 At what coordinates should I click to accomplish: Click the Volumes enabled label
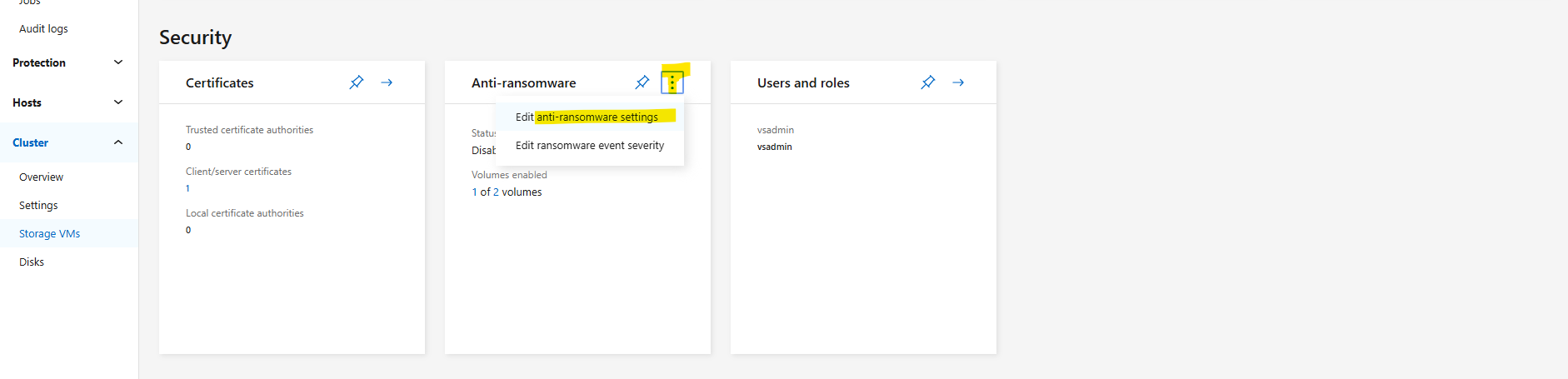[509, 175]
